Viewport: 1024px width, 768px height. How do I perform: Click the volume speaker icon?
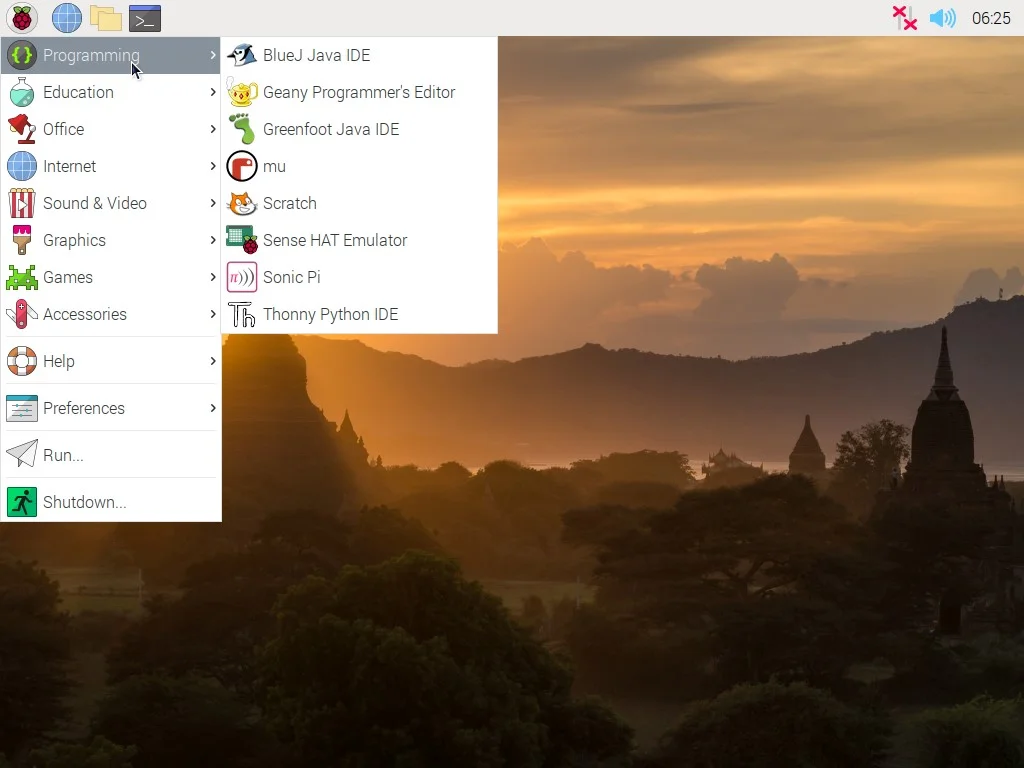942,18
